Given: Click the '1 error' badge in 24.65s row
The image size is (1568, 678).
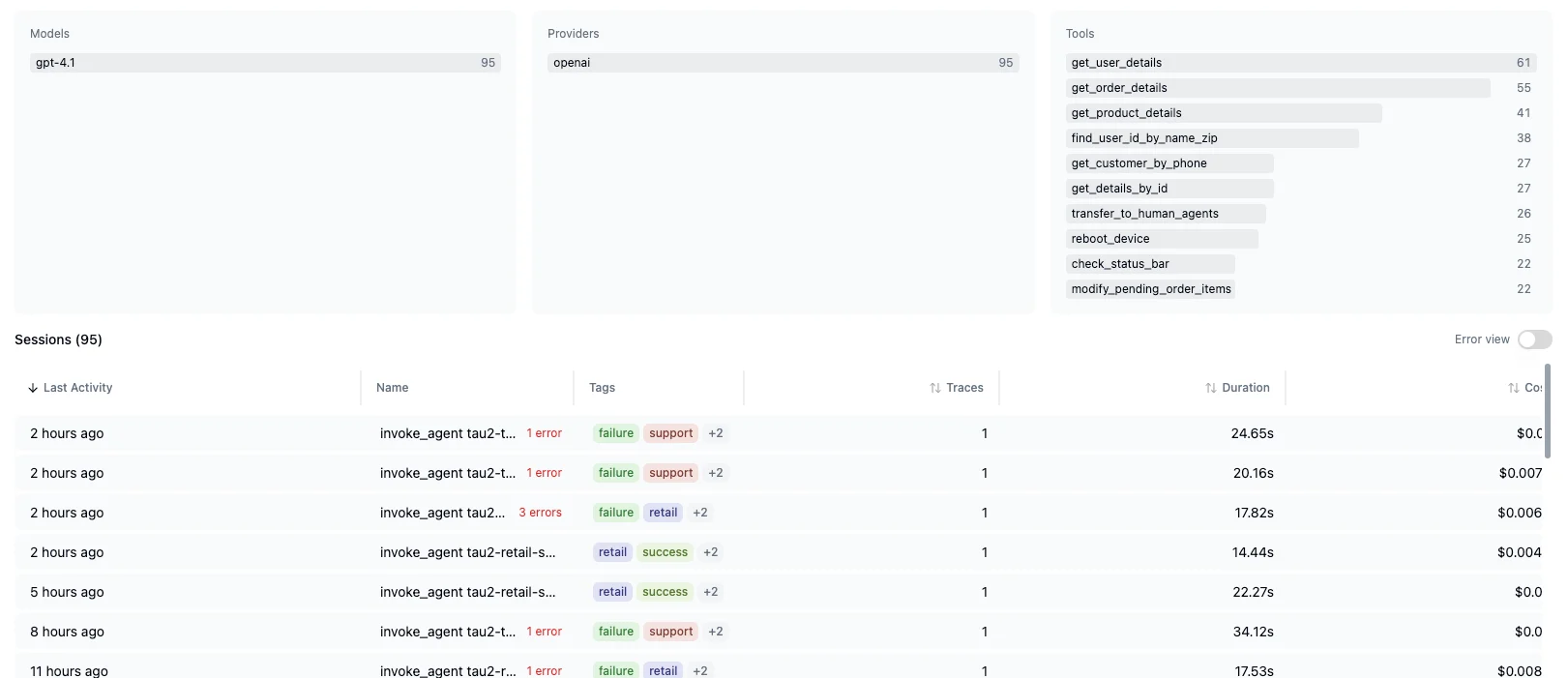Looking at the screenshot, I should 544,433.
